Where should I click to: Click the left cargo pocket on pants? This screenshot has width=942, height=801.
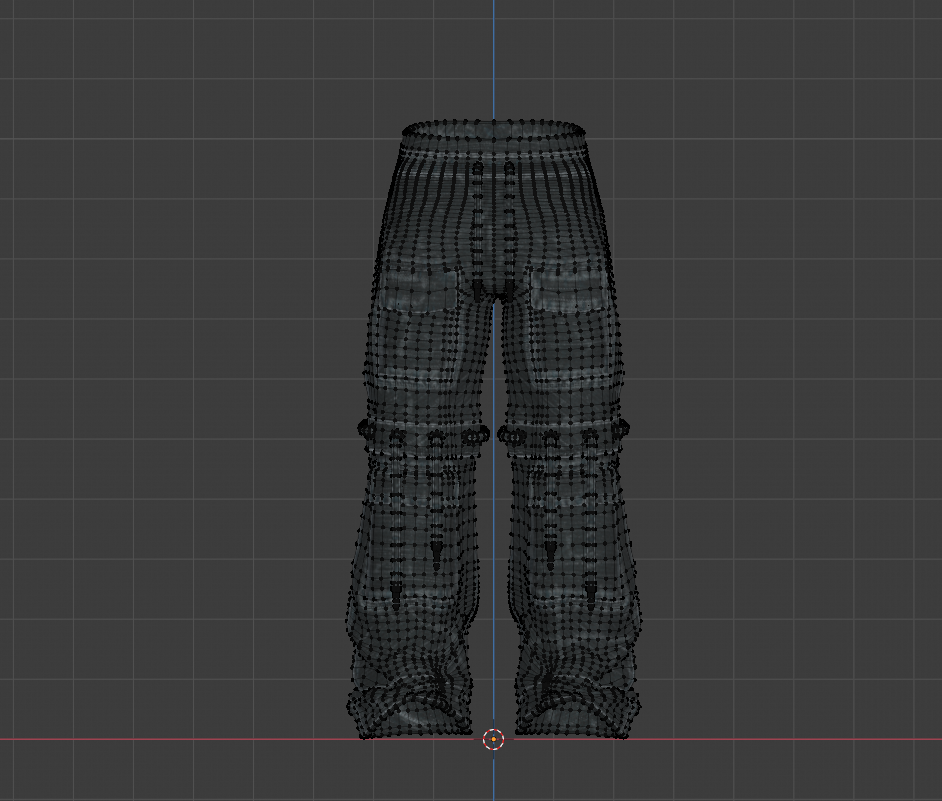(416, 291)
